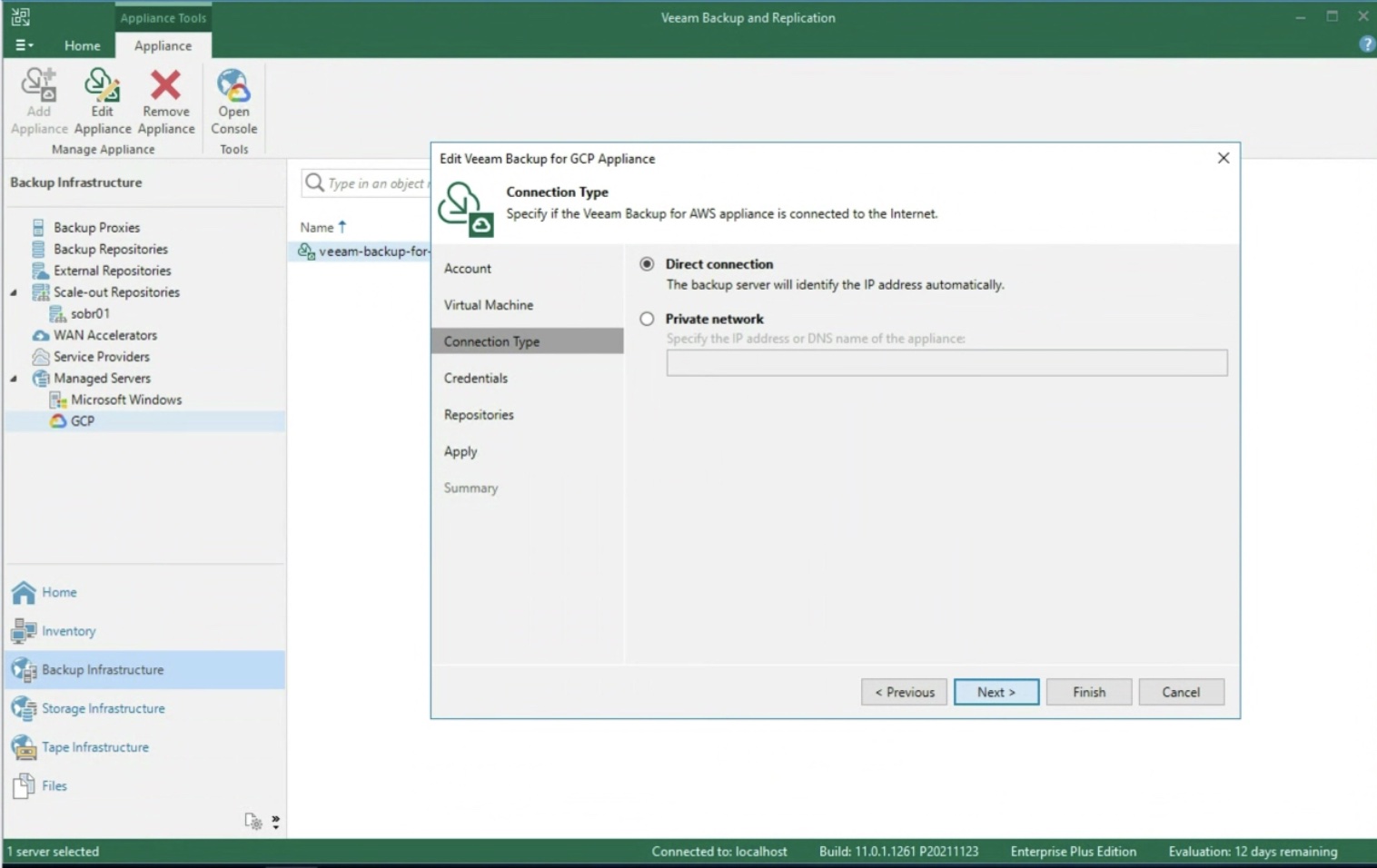
Task: Click the GCP cloud logo icon
Action: click(x=58, y=421)
